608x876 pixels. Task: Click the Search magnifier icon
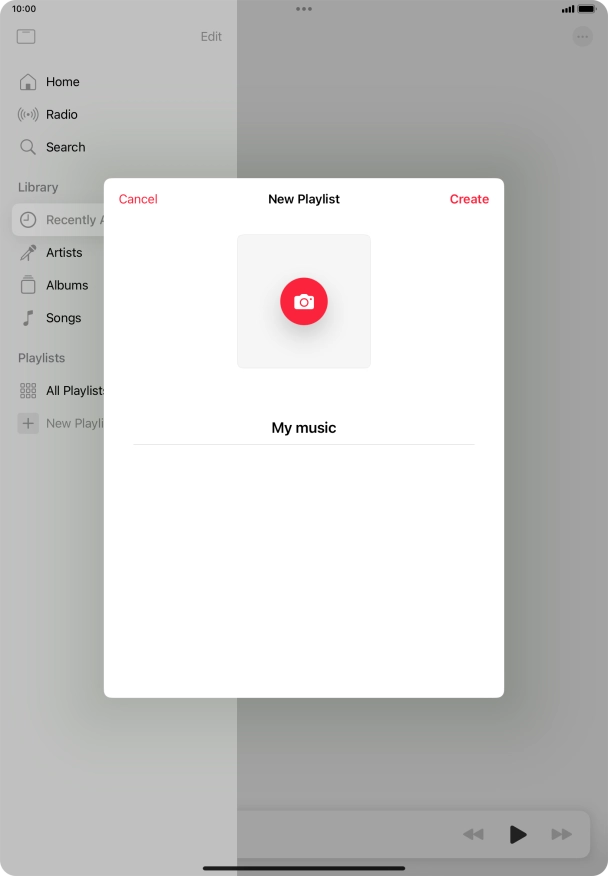click(28, 147)
